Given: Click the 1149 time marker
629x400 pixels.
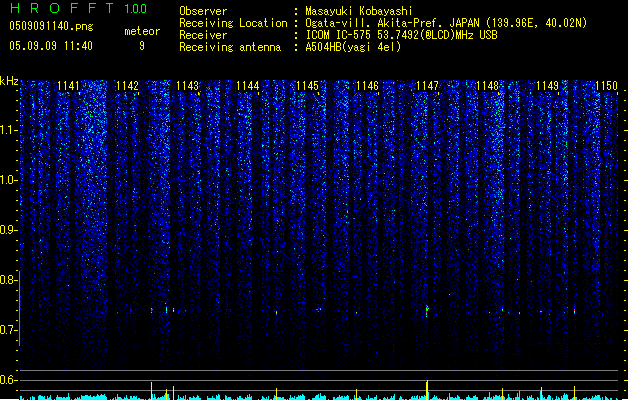Looking at the screenshot, I should tap(548, 86).
